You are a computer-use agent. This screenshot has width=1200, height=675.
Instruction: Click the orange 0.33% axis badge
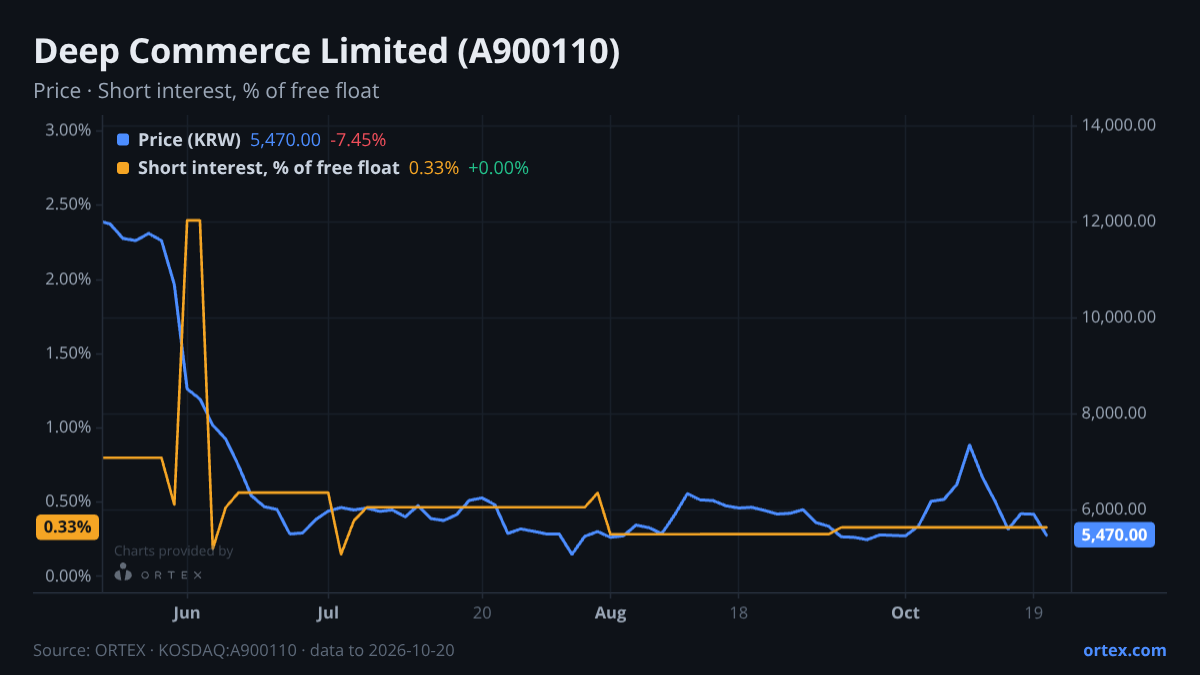pos(67,527)
